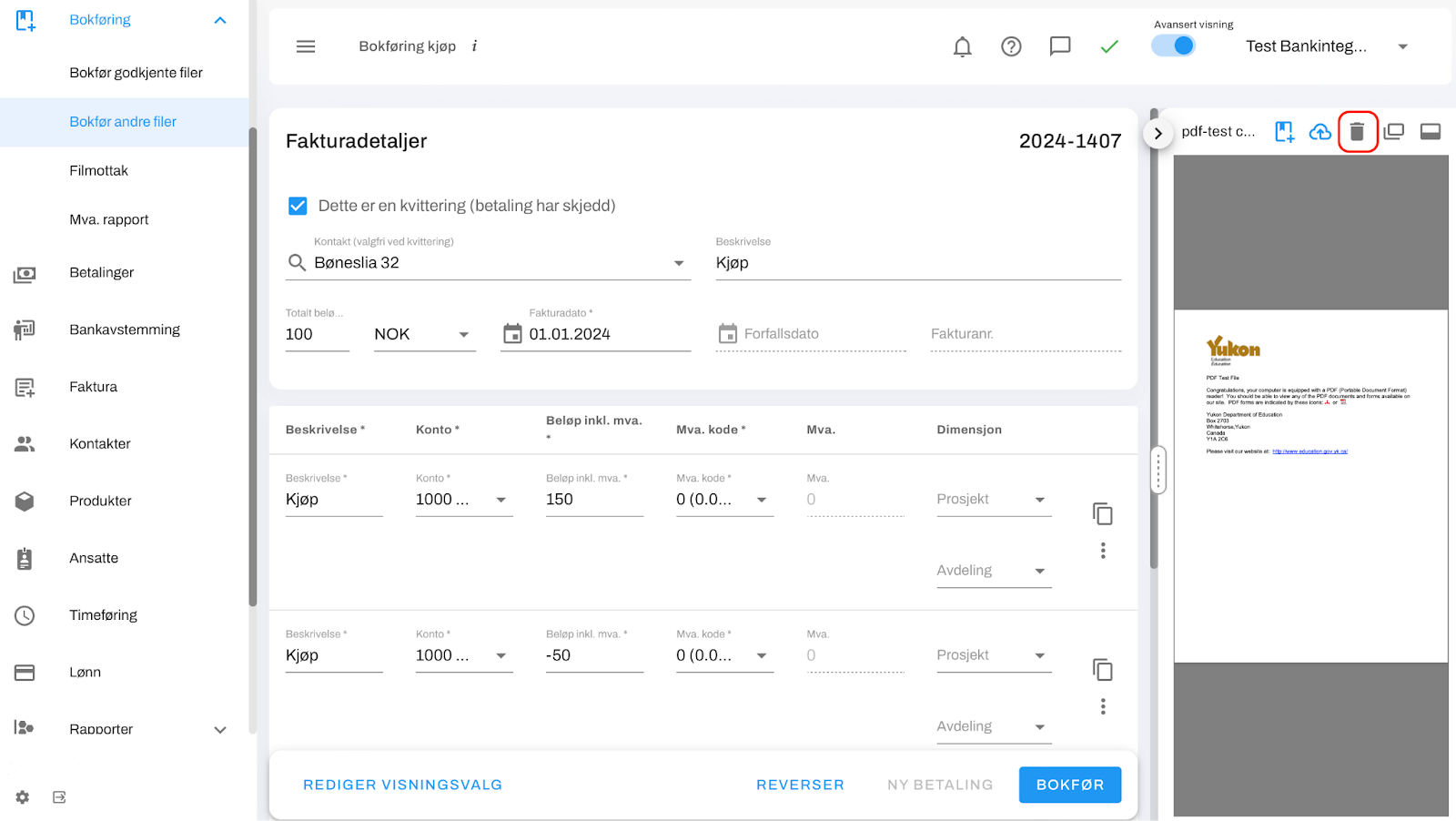
Task: Open the Kontakt Bøneslia 32 dropdown
Action: 679,263
